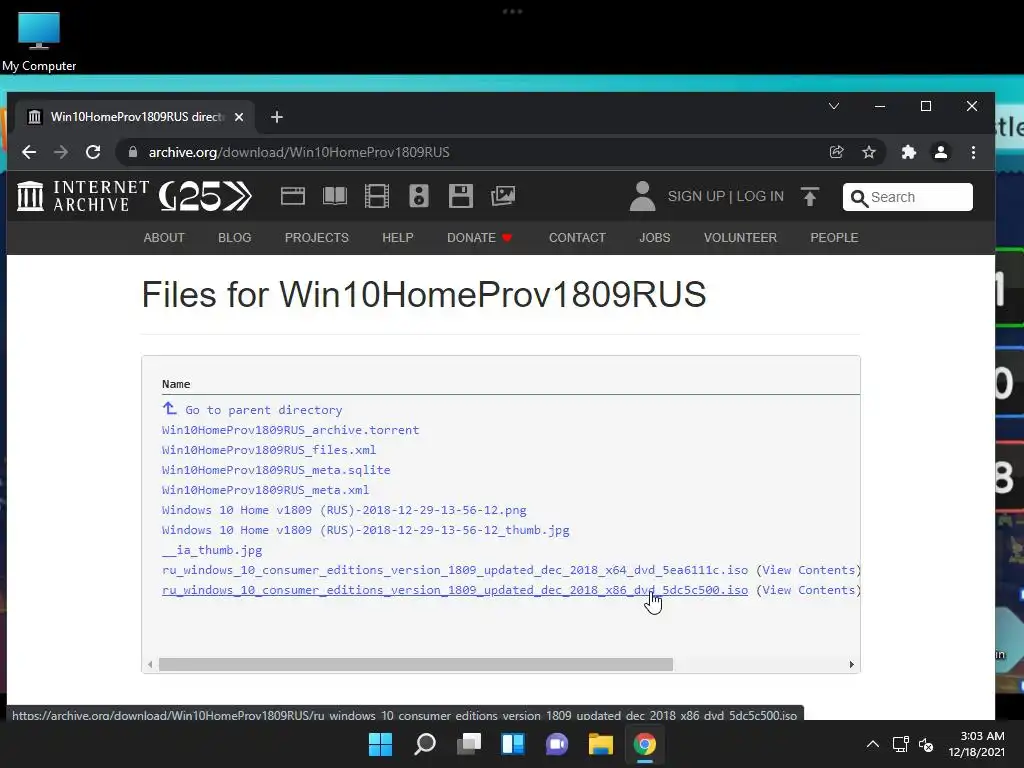Click the SIGN UP link

point(696,197)
